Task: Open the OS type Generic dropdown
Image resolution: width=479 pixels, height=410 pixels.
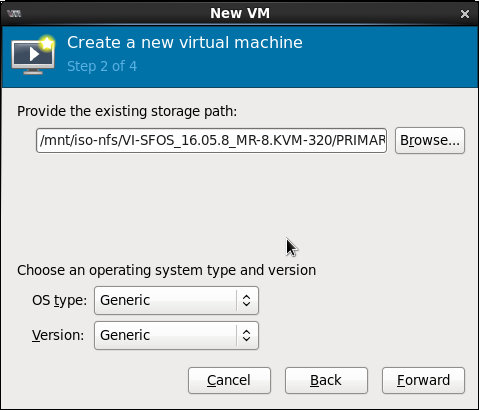Action: [176, 300]
